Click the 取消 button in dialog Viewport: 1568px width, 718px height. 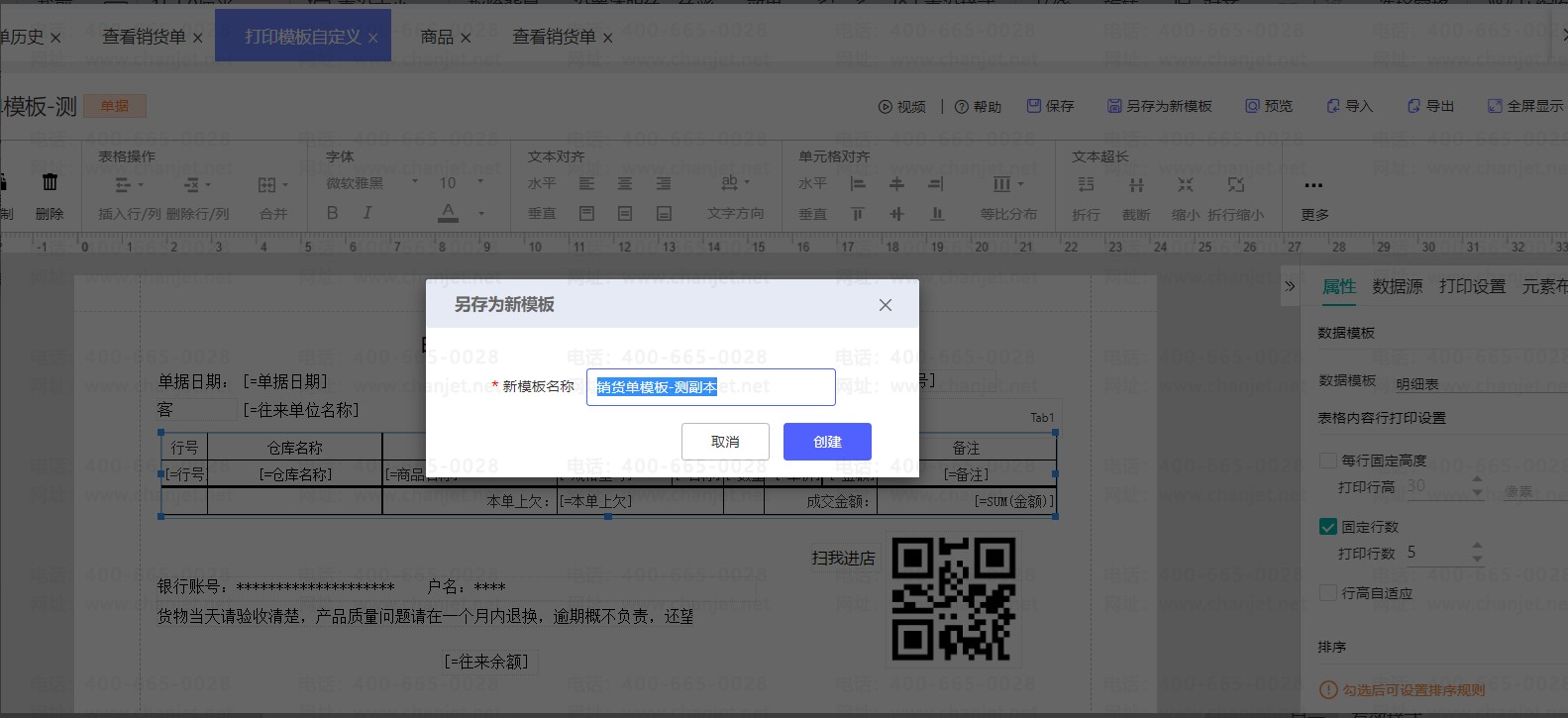725,442
